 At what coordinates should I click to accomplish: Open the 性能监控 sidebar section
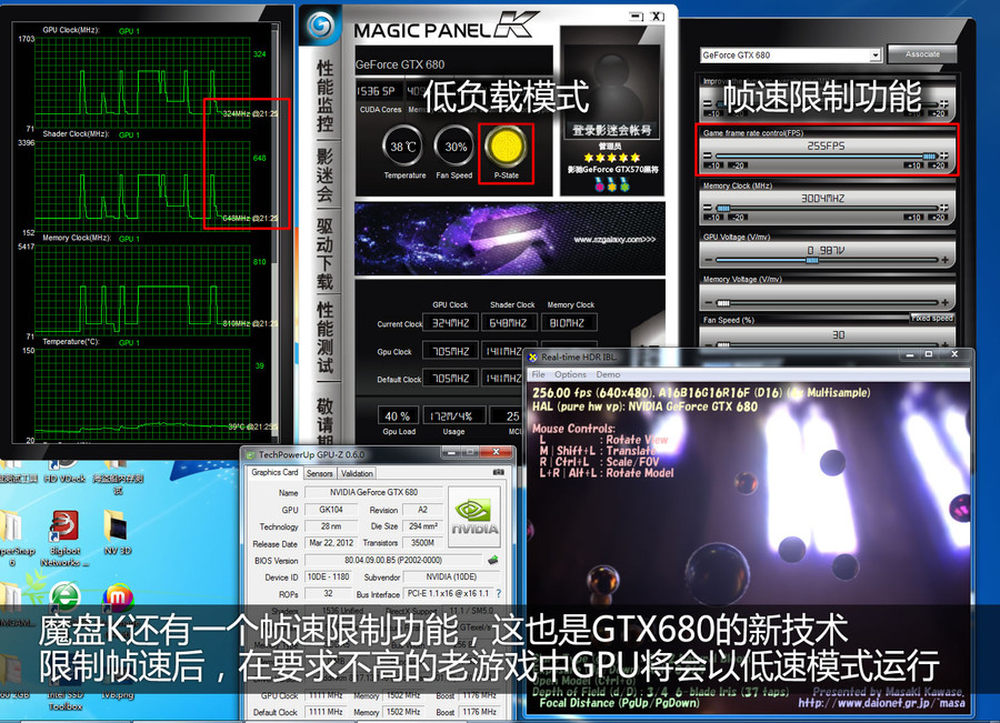(x=325, y=96)
